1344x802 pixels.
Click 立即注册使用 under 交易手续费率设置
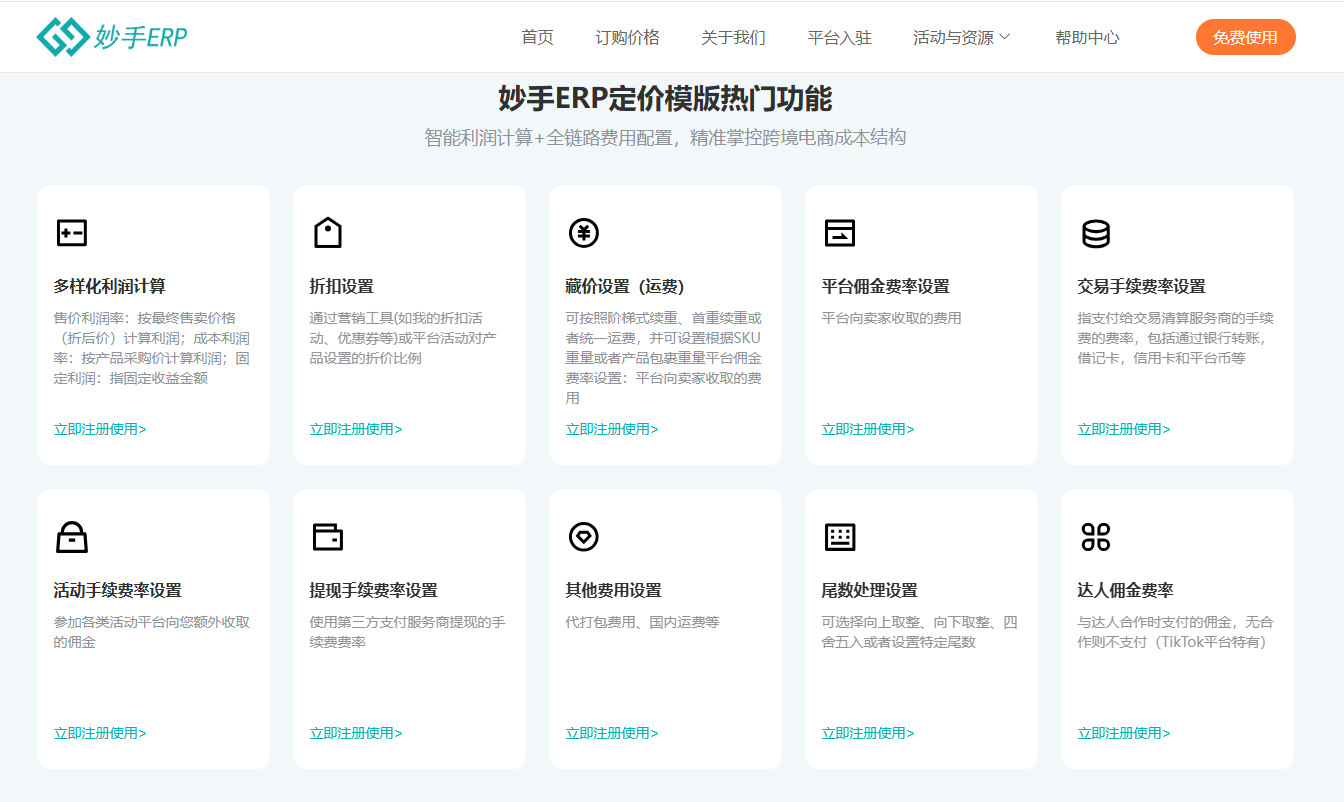tap(1124, 429)
